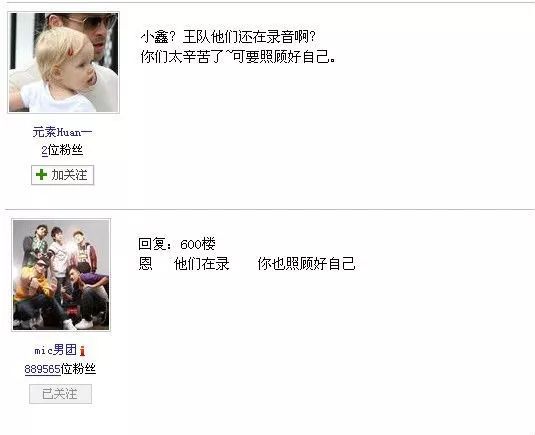This screenshot has height=435, width=535.
Task: Follow the user with 加关注 button
Action: tap(62, 175)
